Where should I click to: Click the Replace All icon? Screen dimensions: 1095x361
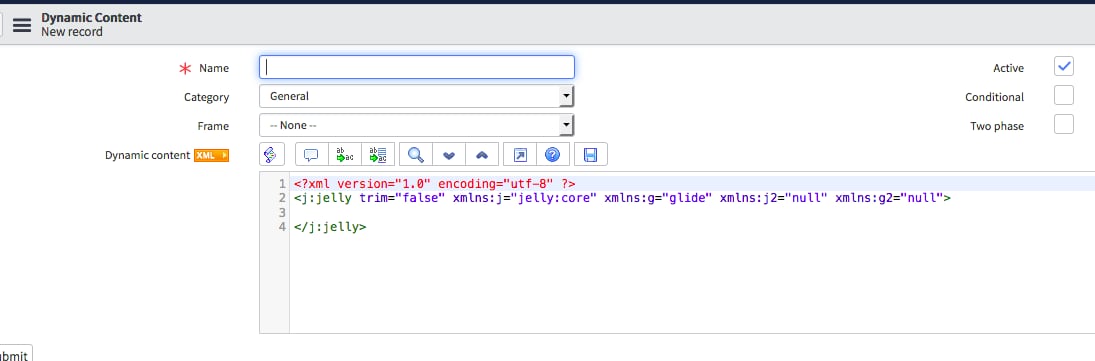tap(378, 155)
